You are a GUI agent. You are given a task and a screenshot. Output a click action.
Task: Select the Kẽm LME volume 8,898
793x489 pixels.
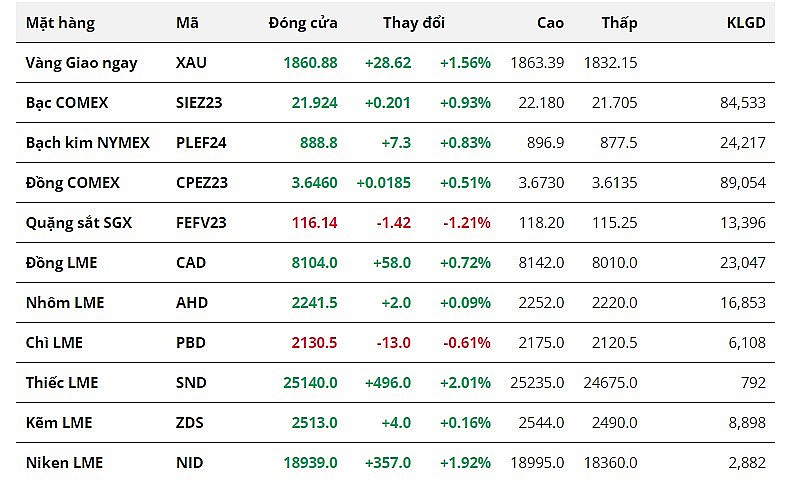click(x=746, y=422)
